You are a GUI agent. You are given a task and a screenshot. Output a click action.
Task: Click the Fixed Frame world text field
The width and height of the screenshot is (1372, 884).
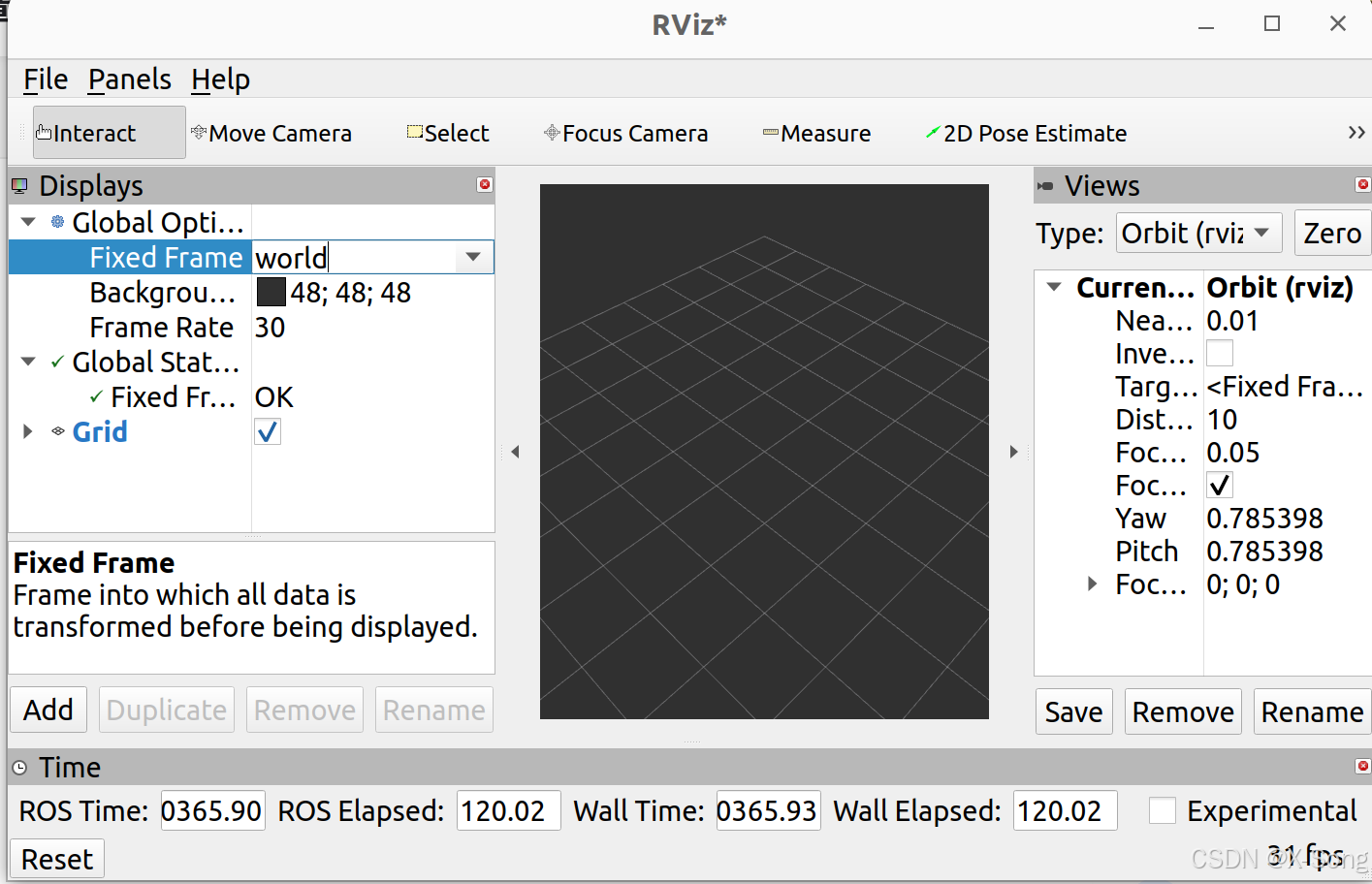(354, 257)
